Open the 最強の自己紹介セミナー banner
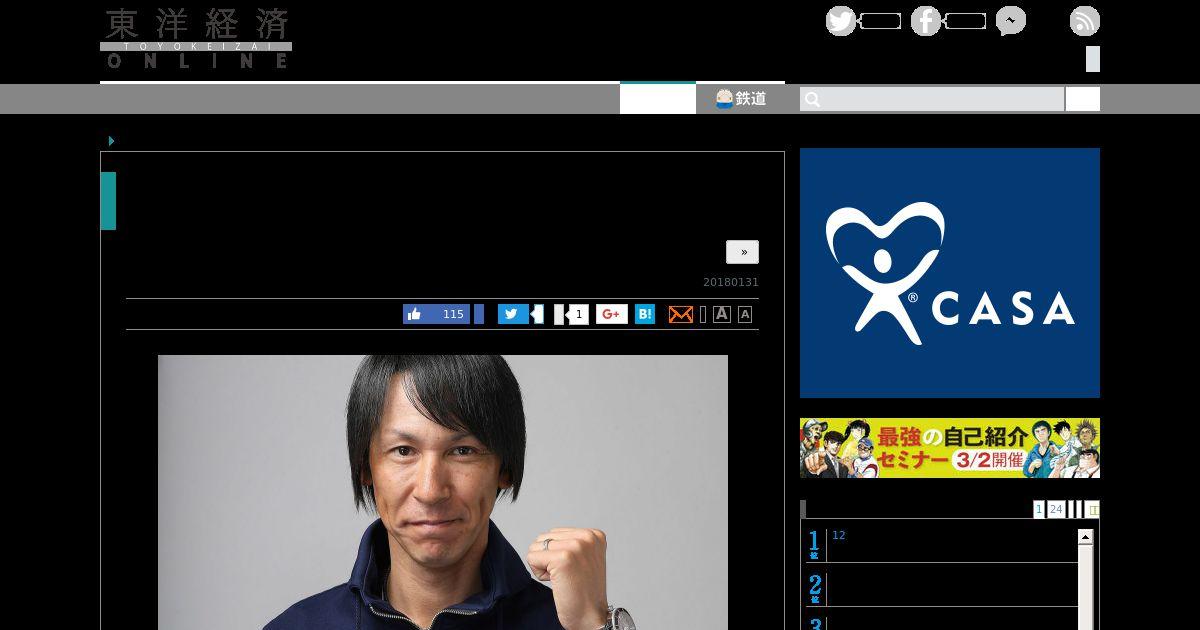 [950, 448]
